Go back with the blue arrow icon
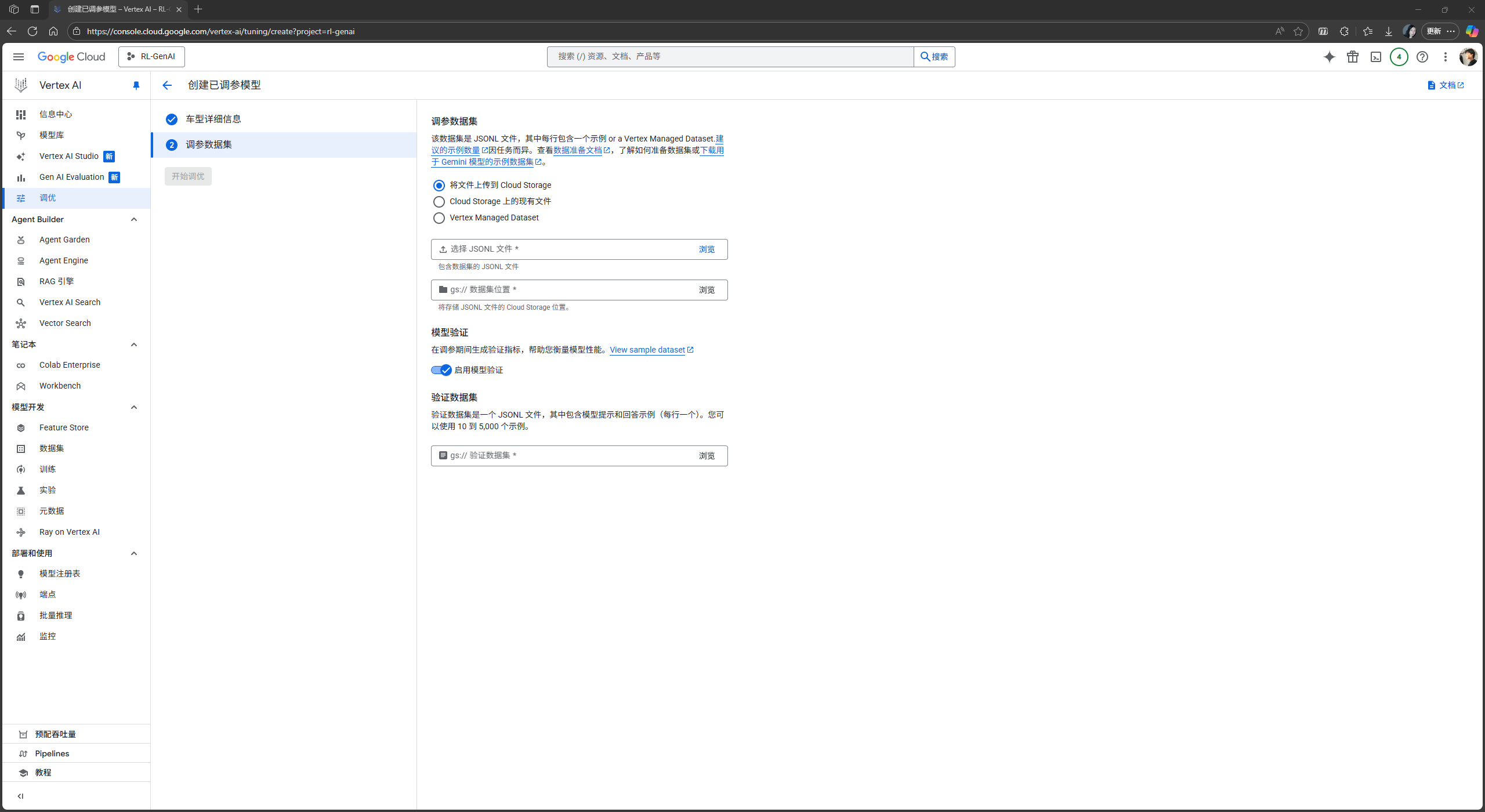This screenshot has height=812, width=1485. click(x=167, y=85)
